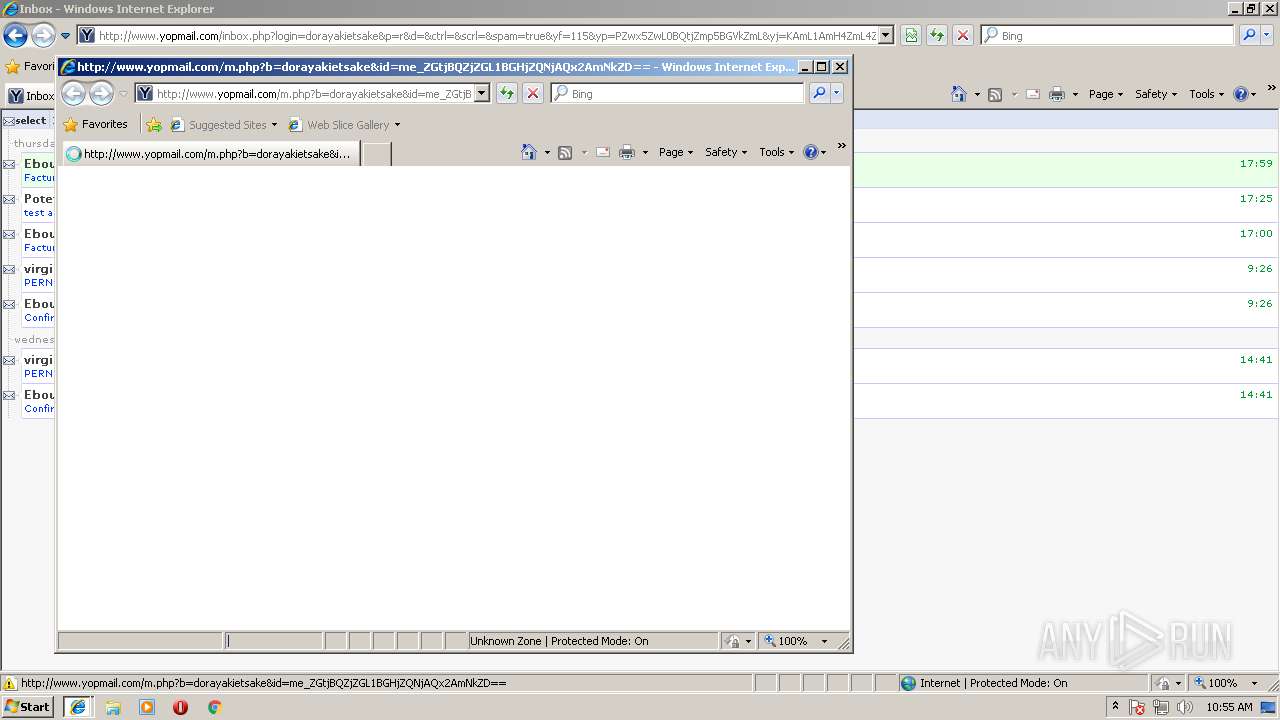Open popup Favorites star button

tap(95, 125)
